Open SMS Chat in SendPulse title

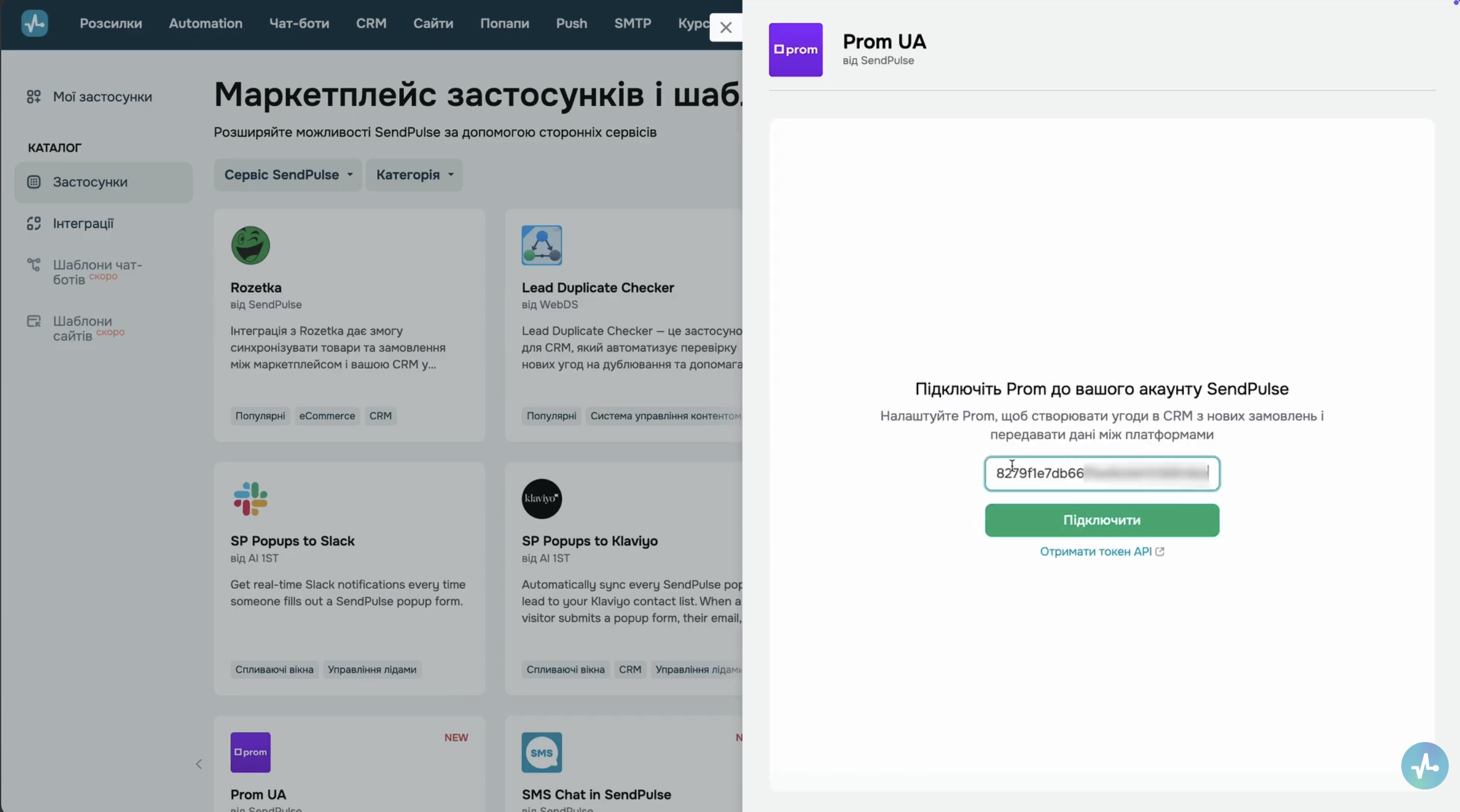point(596,794)
